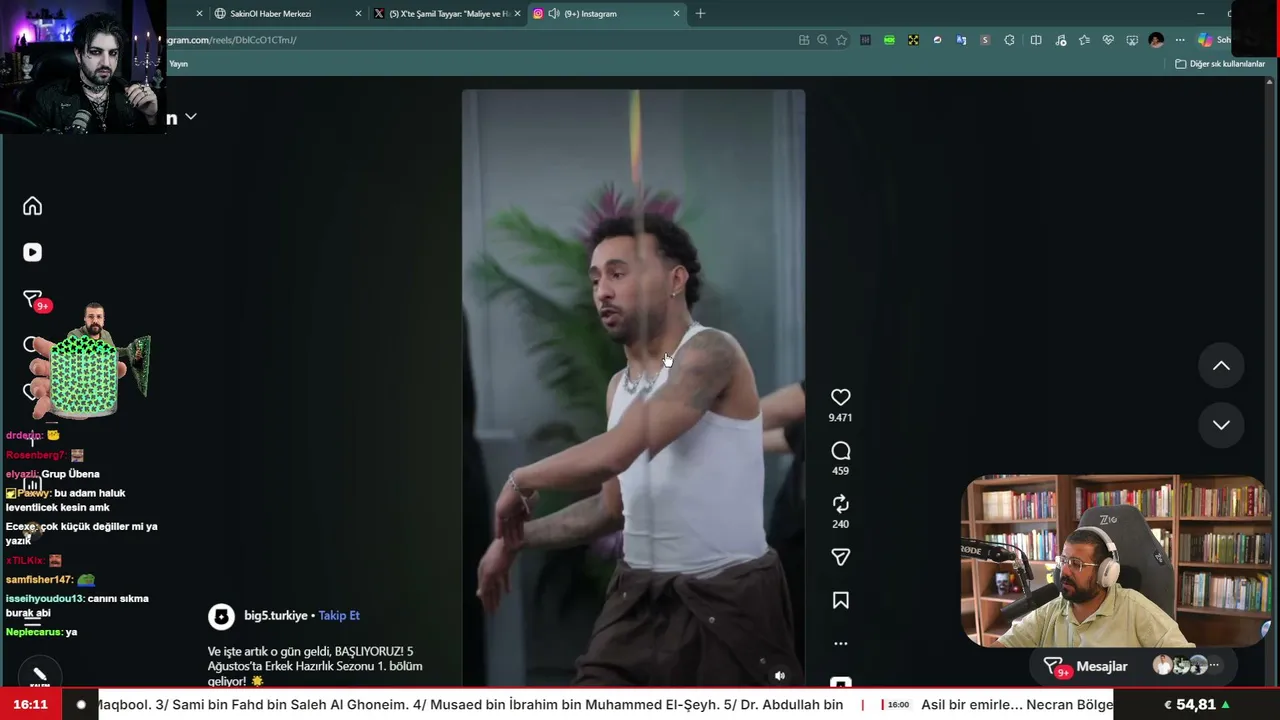Open the browser settings three-dot menu
The image size is (1280, 720).
click(x=1180, y=40)
